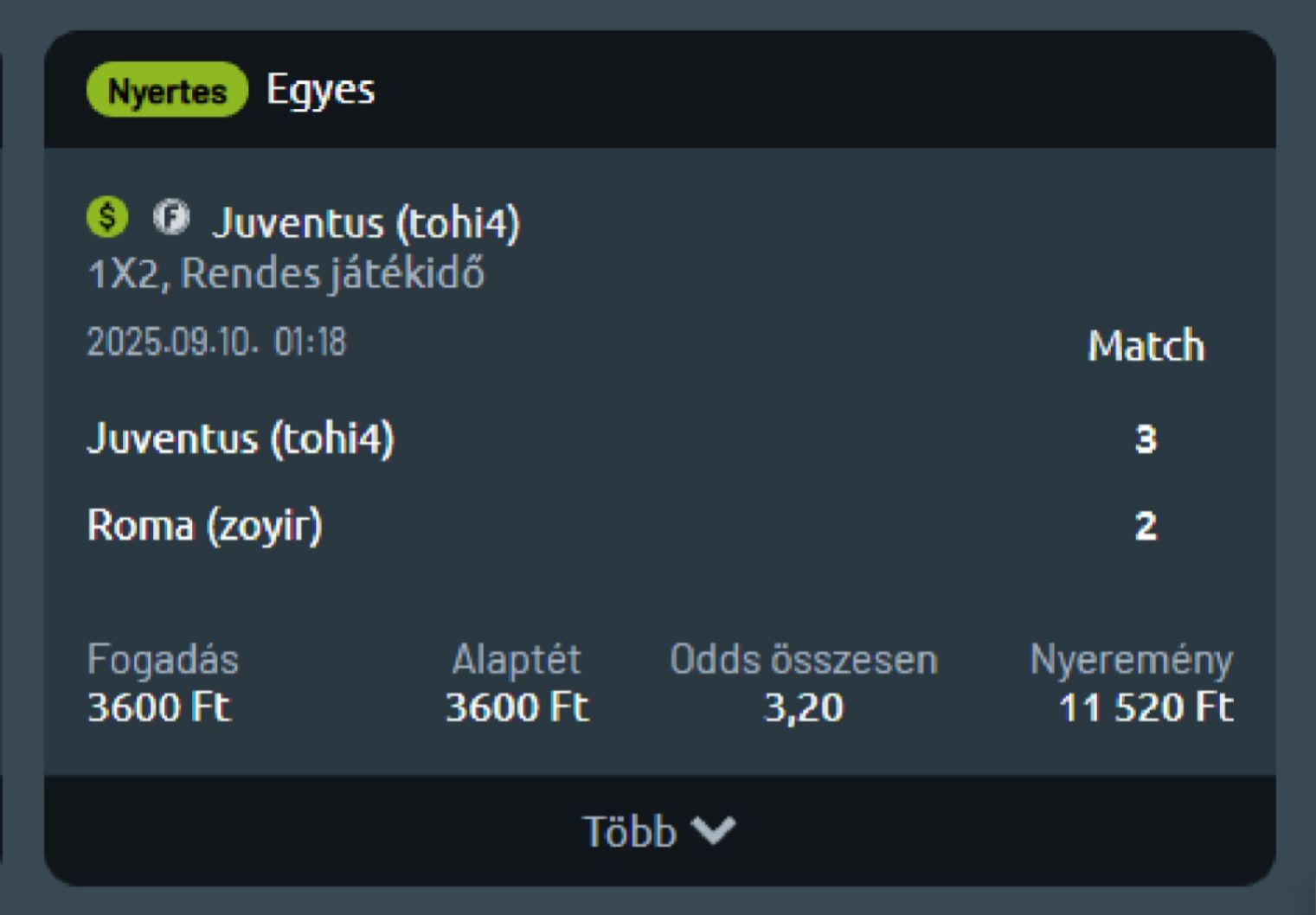Click Roma's score of 2
The image size is (1316, 915).
1146,526
